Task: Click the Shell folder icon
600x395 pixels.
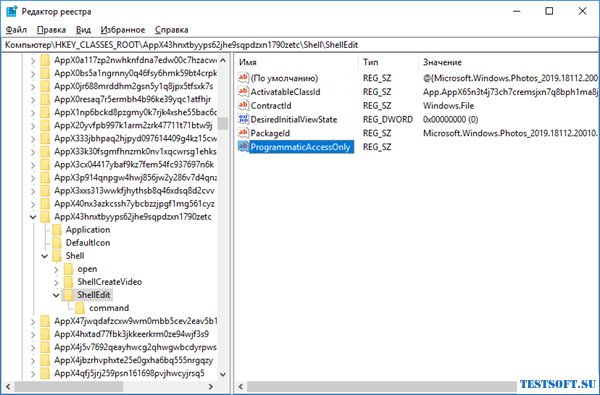Action: pos(57,256)
